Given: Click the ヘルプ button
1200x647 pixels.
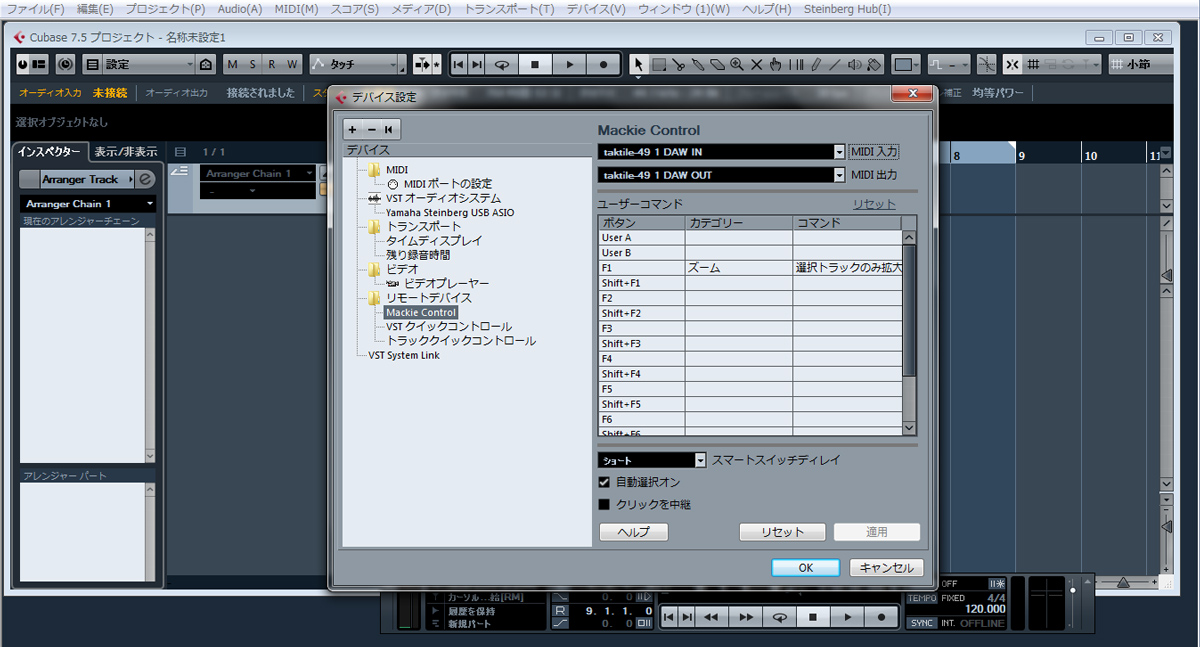Looking at the screenshot, I should (x=633, y=532).
